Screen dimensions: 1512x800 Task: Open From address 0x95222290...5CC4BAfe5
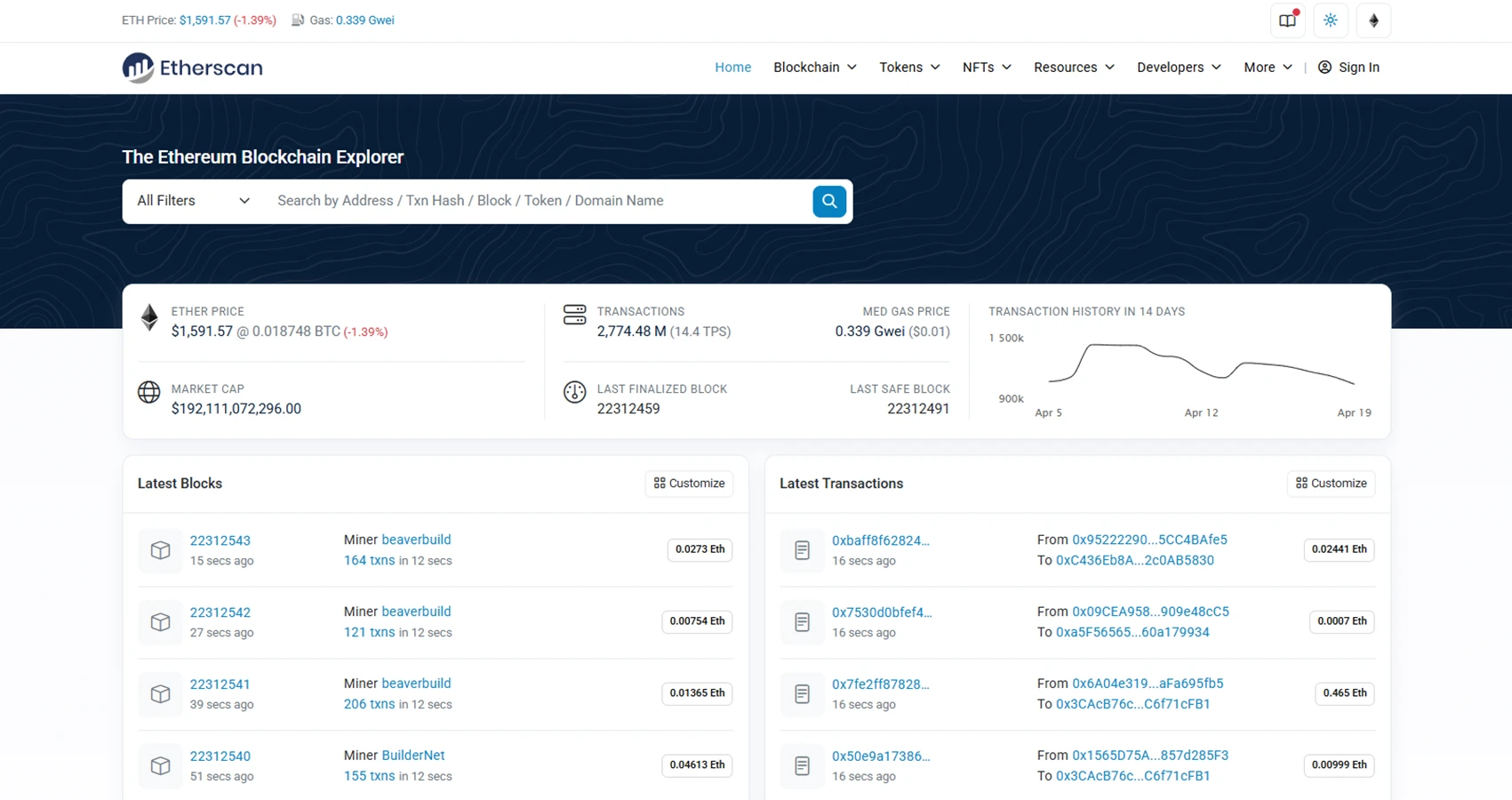(x=1149, y=540)
